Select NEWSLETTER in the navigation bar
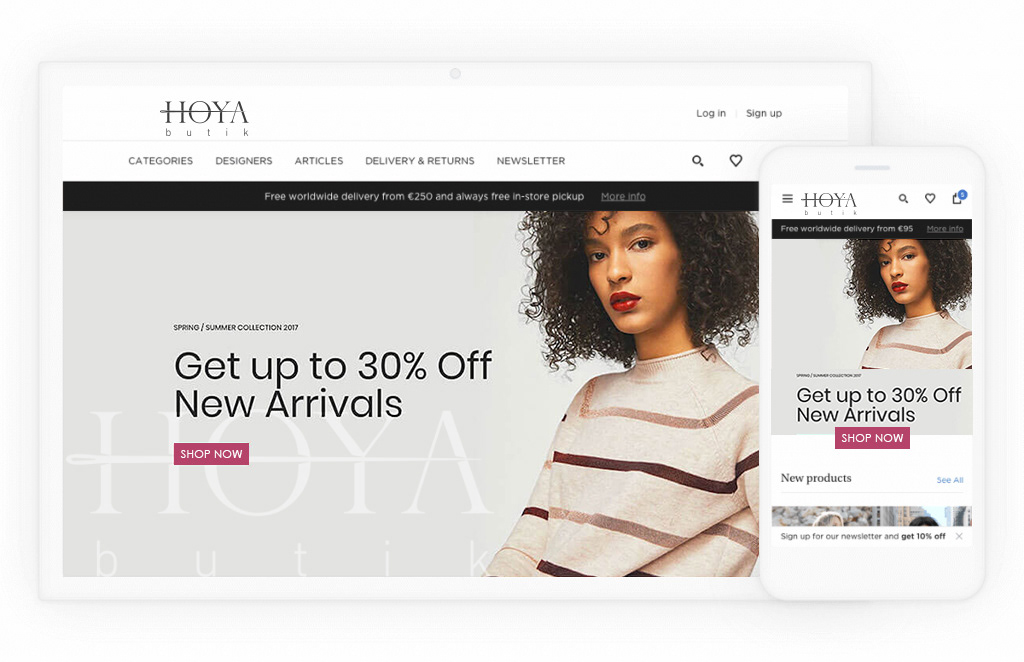Image resolution: width=1024 pixels, height=662 pixels. [x=531, y=161]
